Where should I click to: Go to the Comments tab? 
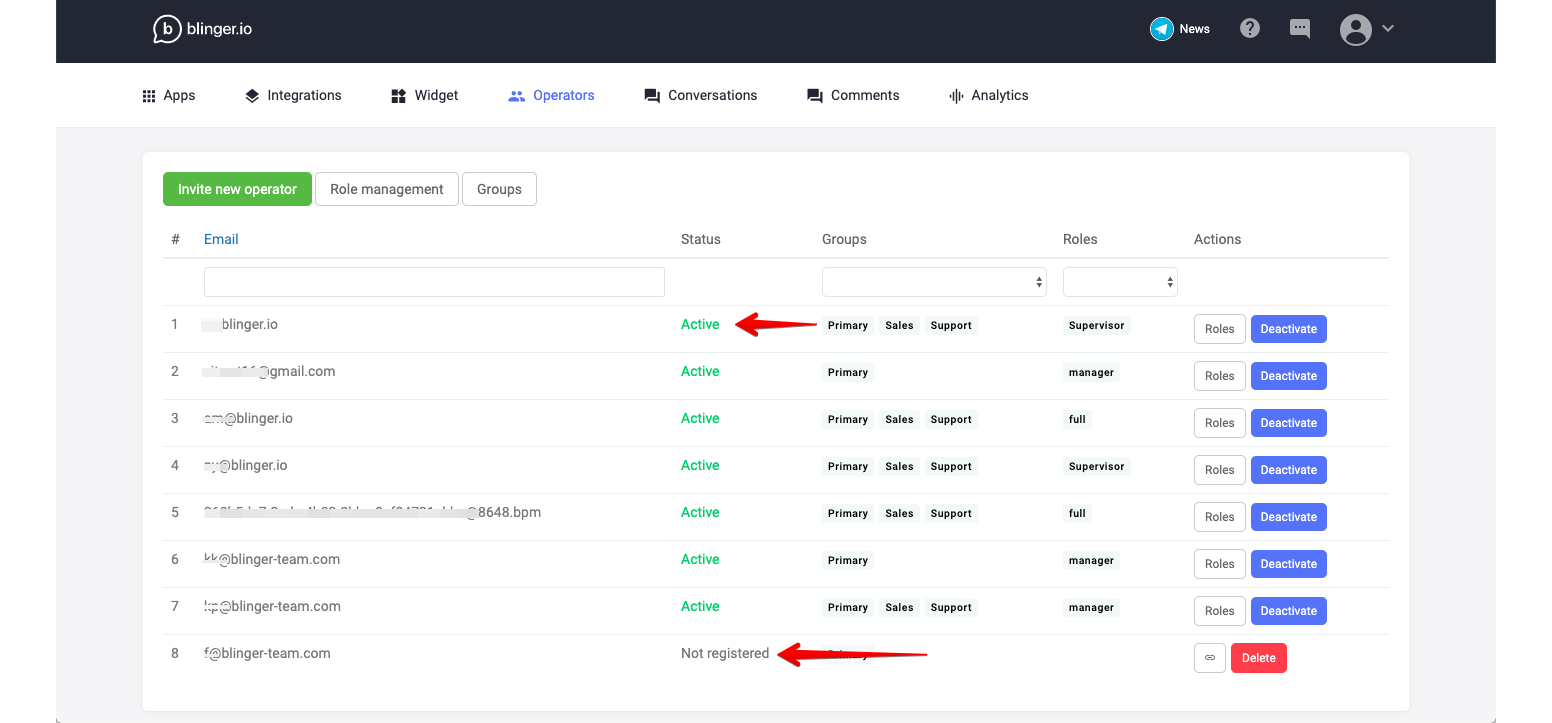pos(853,95)
